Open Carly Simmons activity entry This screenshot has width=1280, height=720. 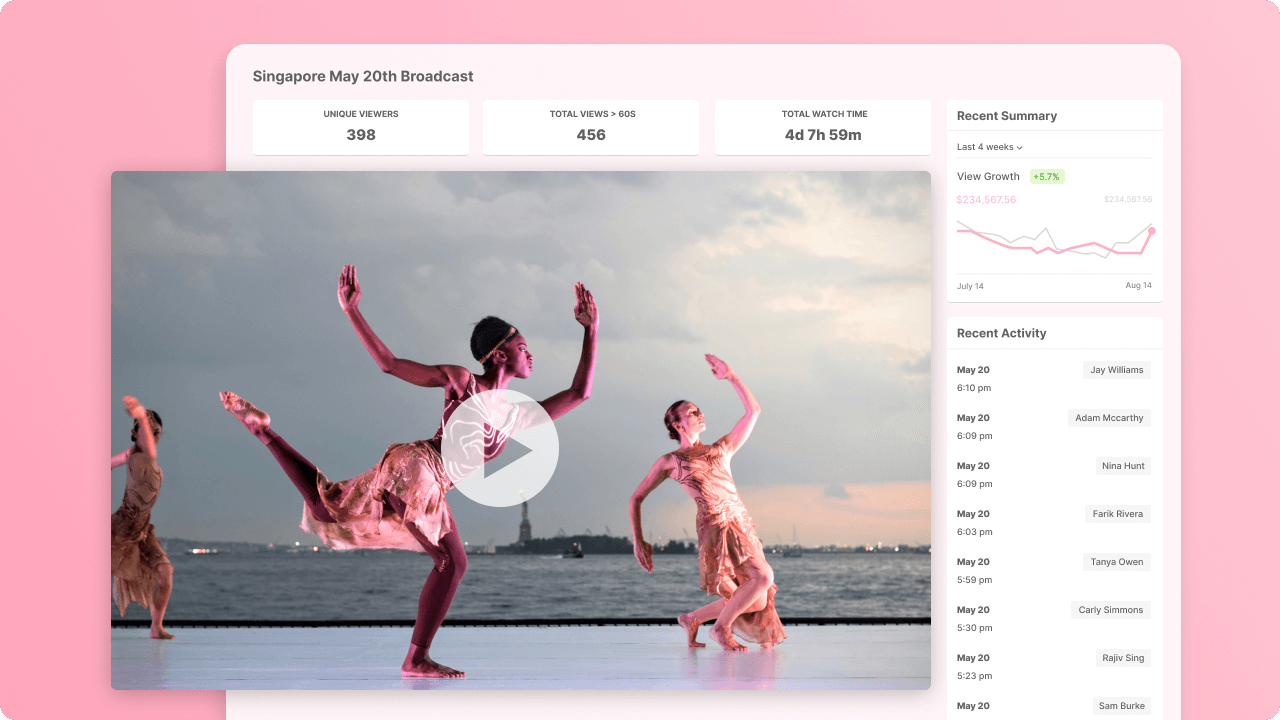[x=1110, y=610]
